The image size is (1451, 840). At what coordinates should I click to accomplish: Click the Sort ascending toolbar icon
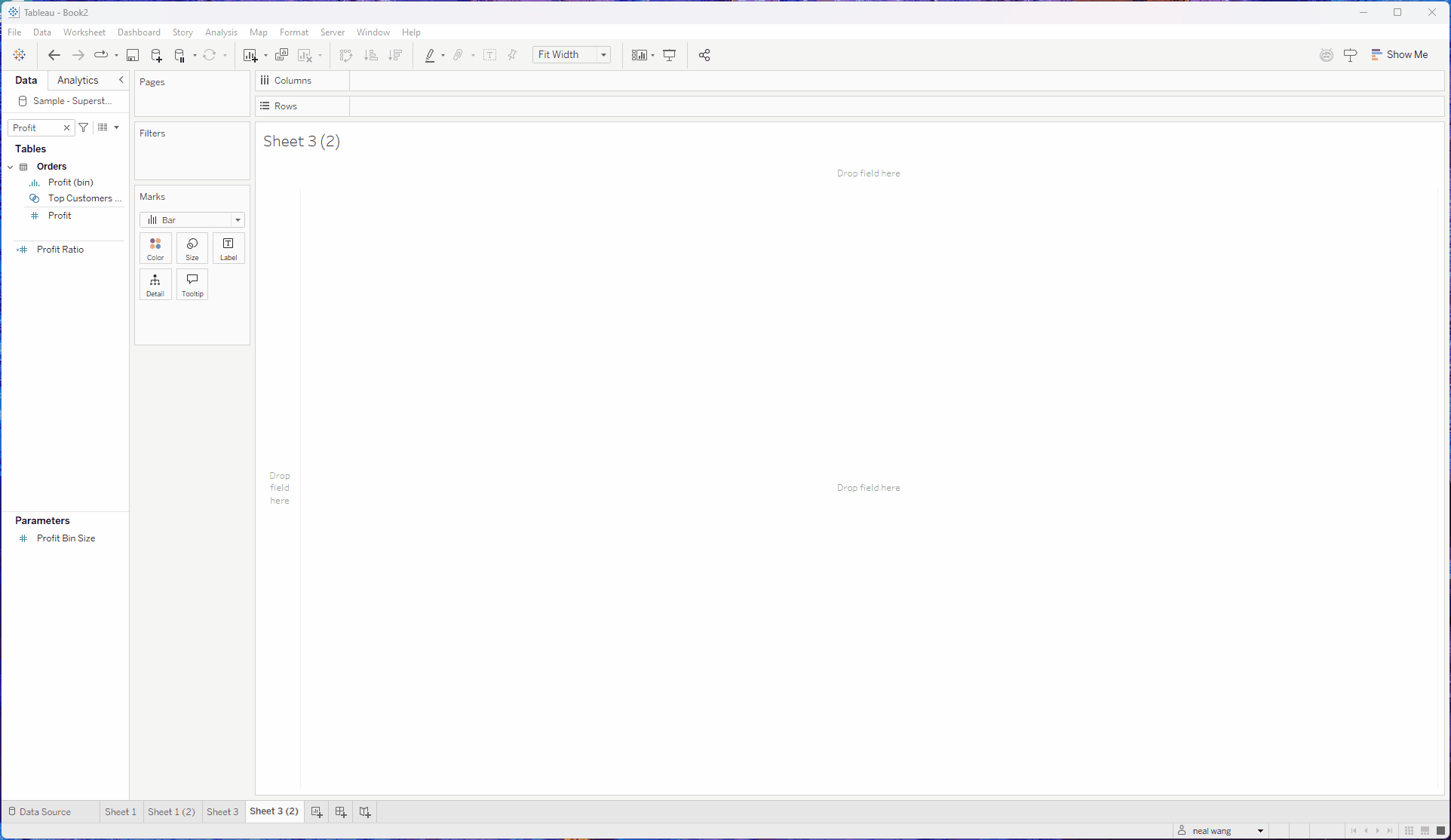(370, 55)
